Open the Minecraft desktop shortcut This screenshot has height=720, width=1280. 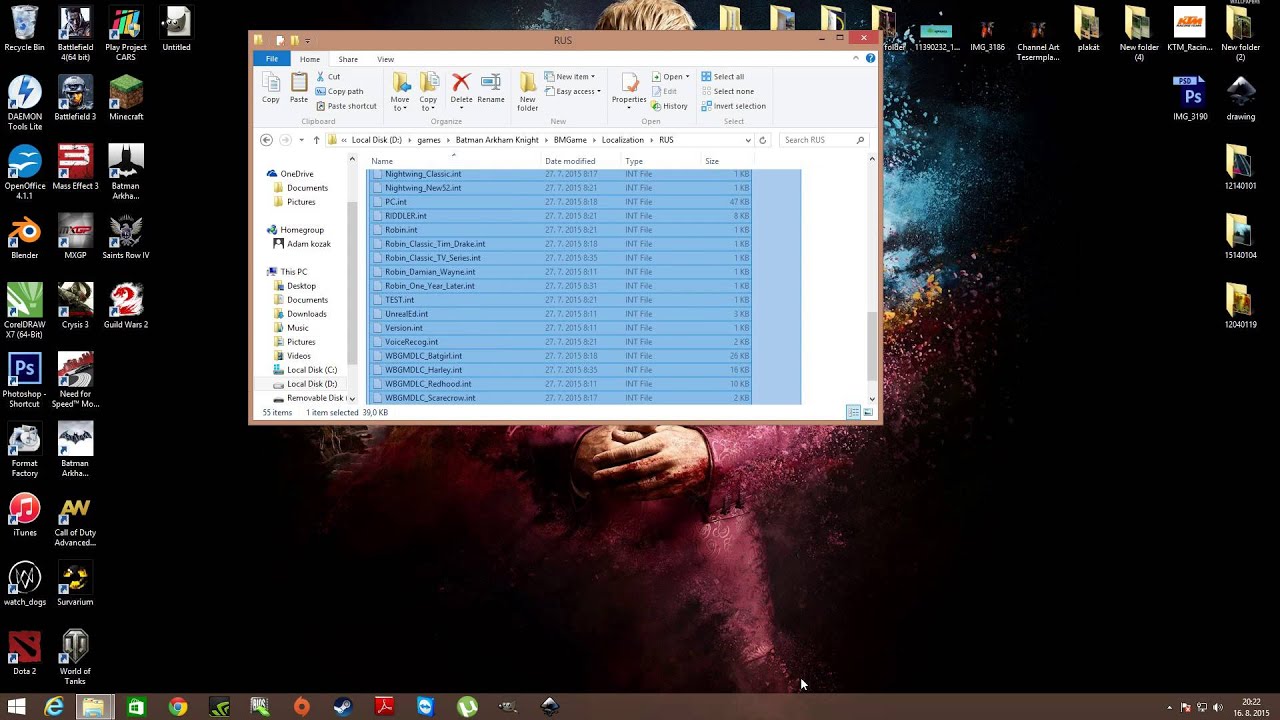point(126,99)
